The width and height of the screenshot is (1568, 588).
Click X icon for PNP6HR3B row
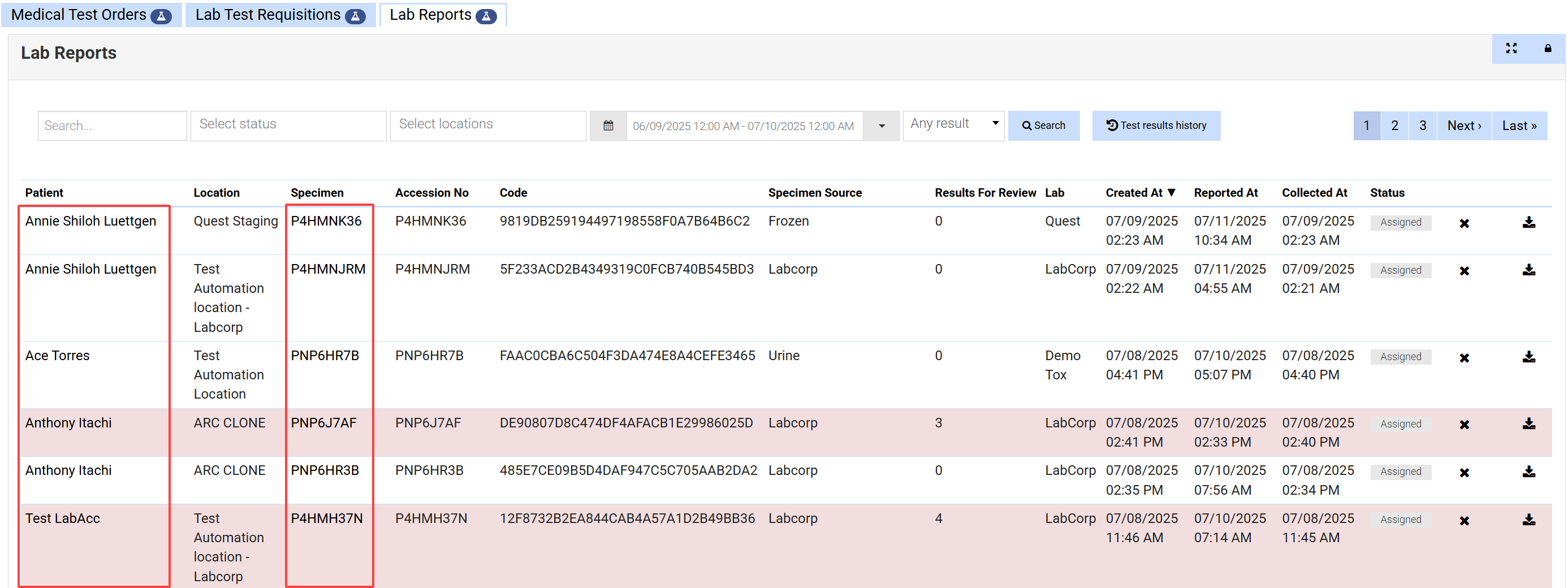point(1464,472)
